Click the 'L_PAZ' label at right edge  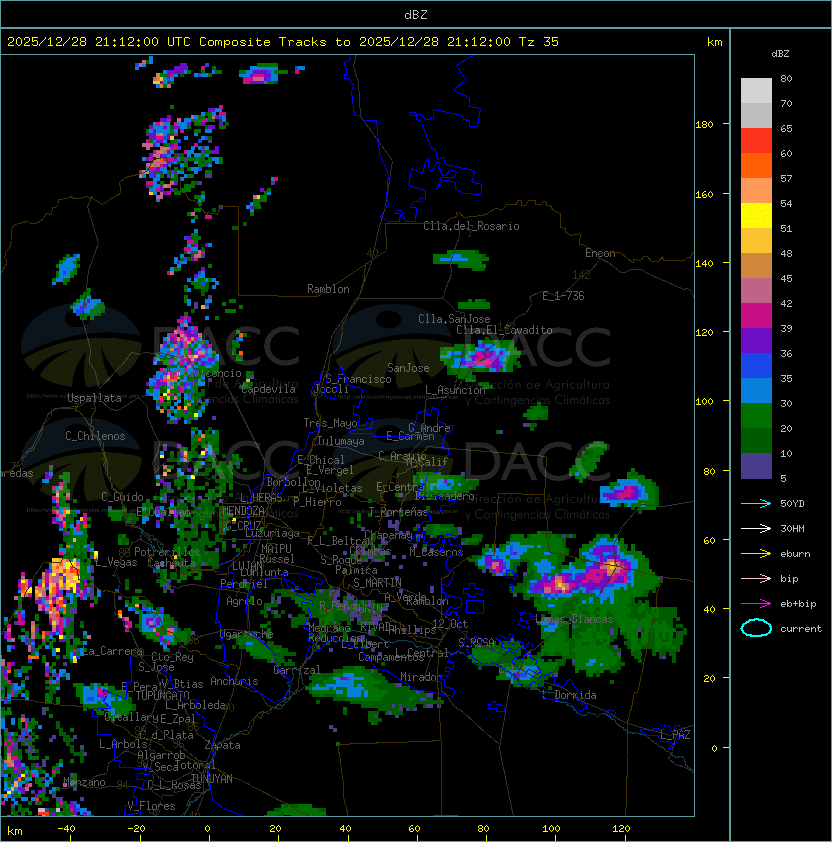675,735
